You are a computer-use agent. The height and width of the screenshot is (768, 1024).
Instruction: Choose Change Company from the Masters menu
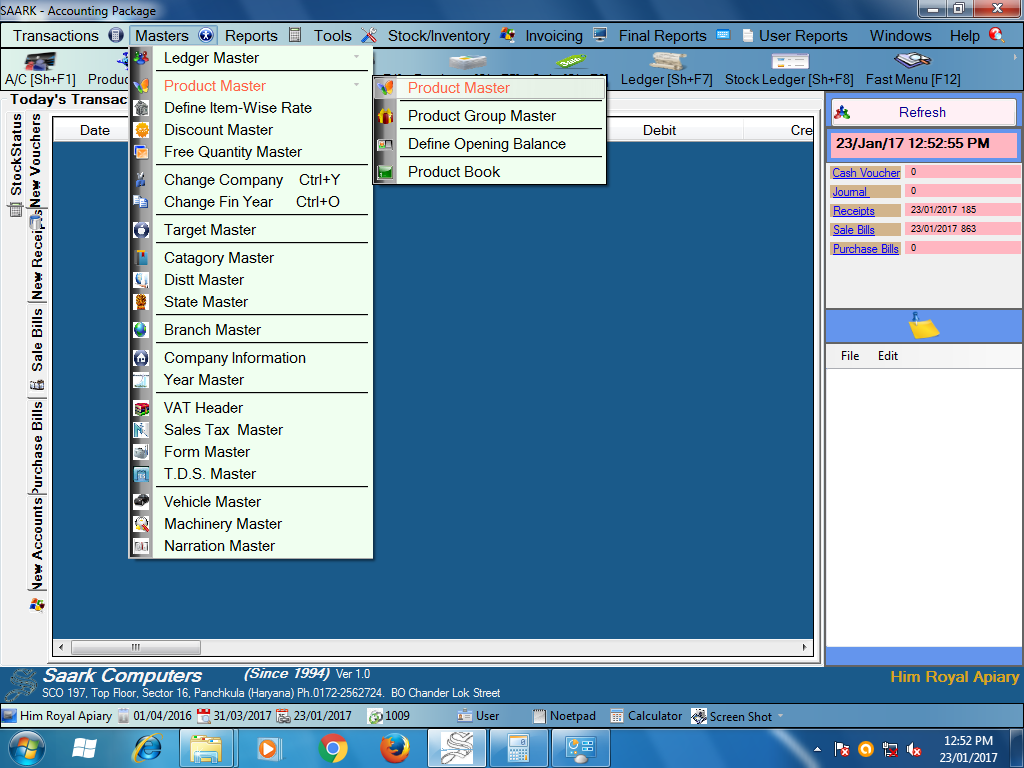(x=224, y=180)
